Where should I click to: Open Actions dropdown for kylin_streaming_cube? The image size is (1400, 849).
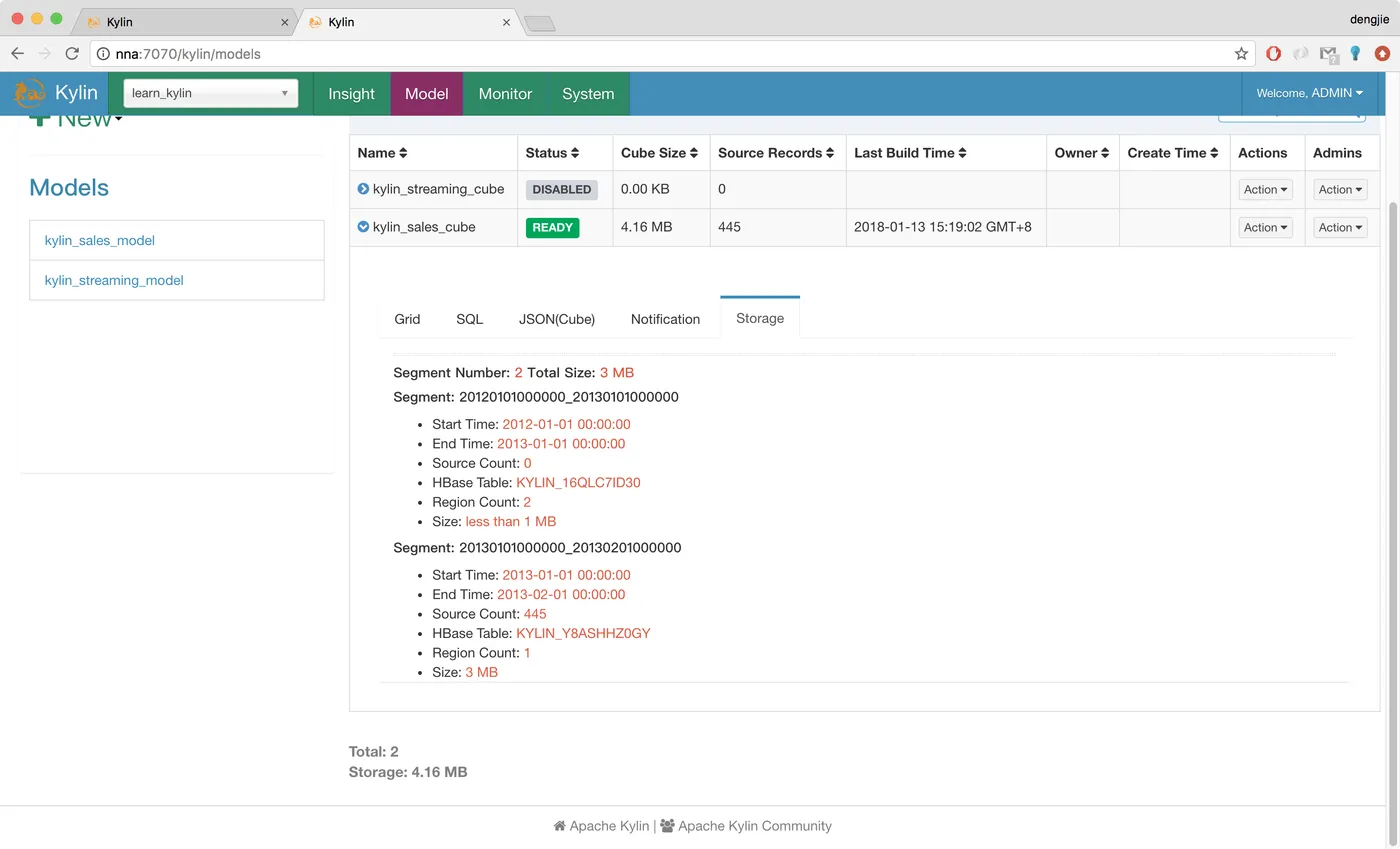tap(1265, 189)
